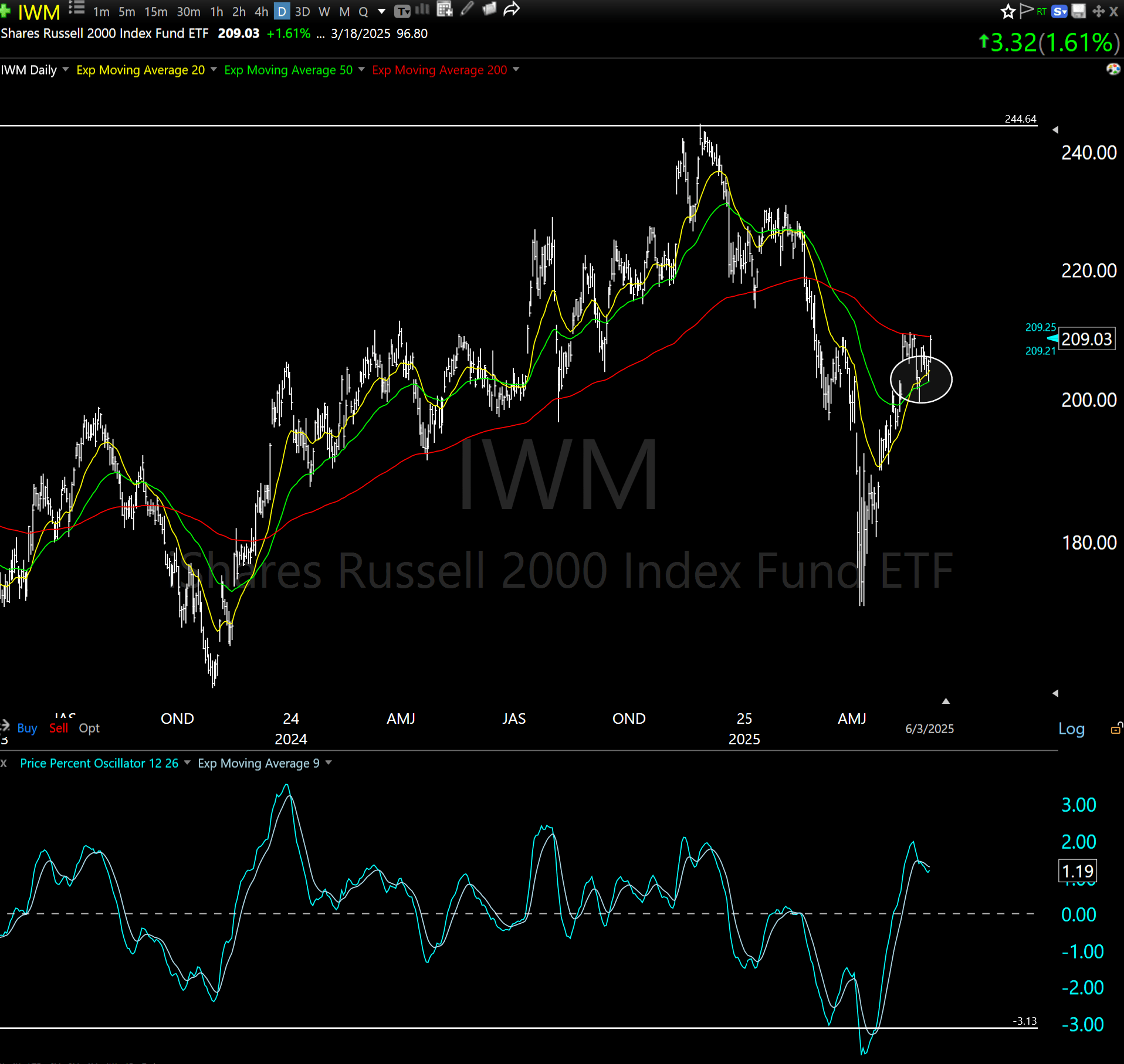Click the Exp Moving Average 20 label

(x=141, y=70)
